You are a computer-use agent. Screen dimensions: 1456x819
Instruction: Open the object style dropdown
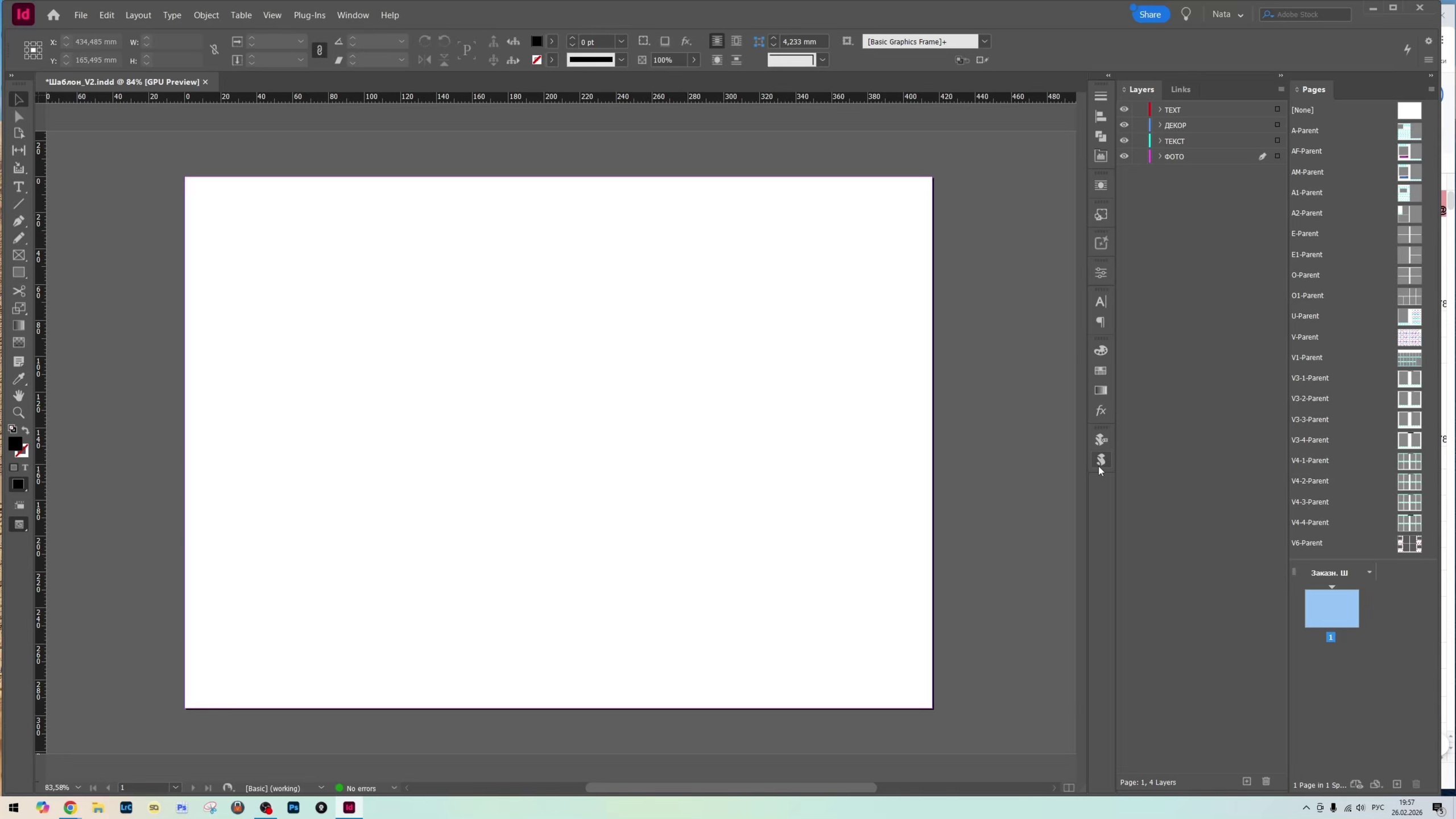click(985, 42)
